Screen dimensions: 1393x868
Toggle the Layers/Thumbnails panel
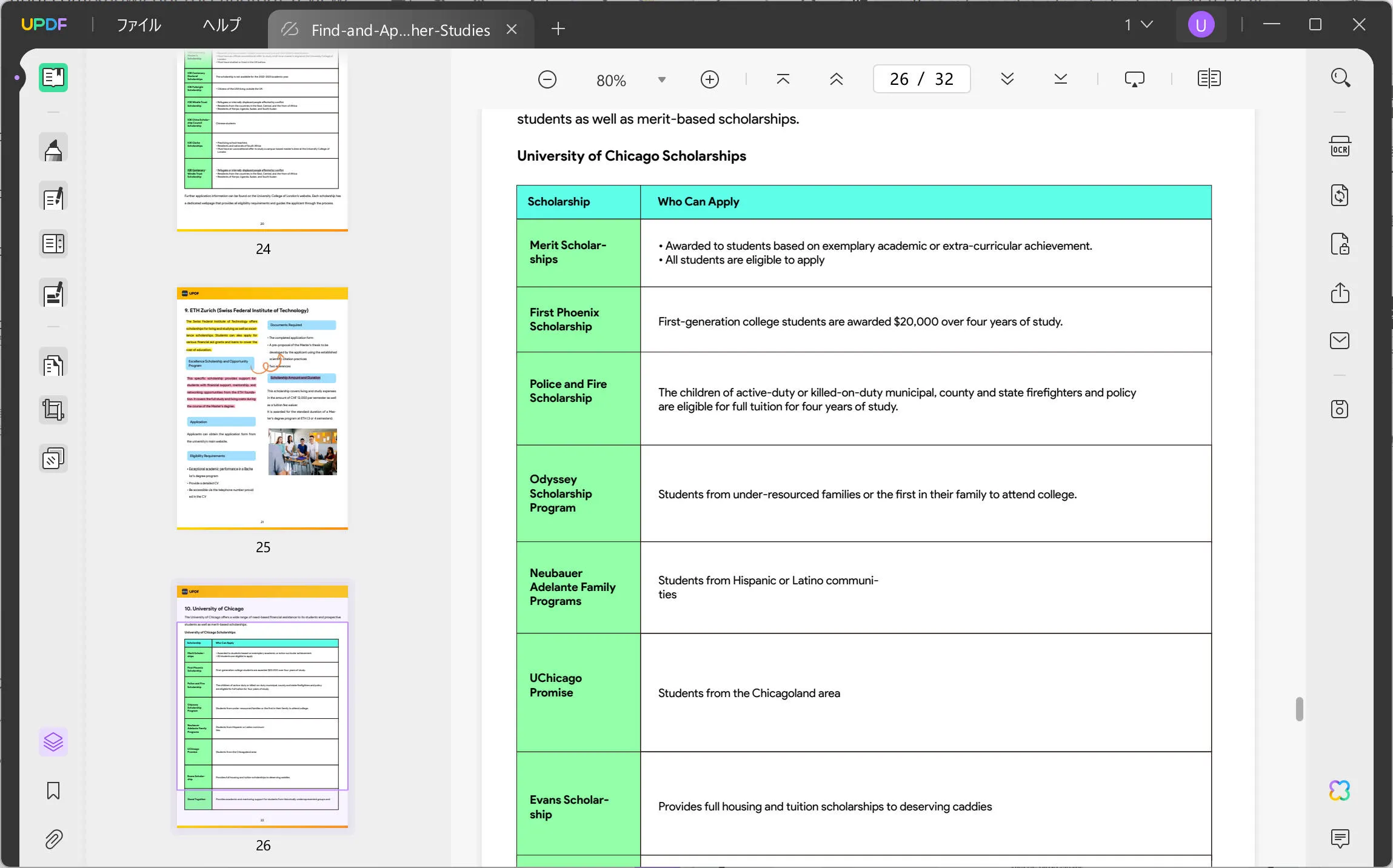tap(53, 741)
